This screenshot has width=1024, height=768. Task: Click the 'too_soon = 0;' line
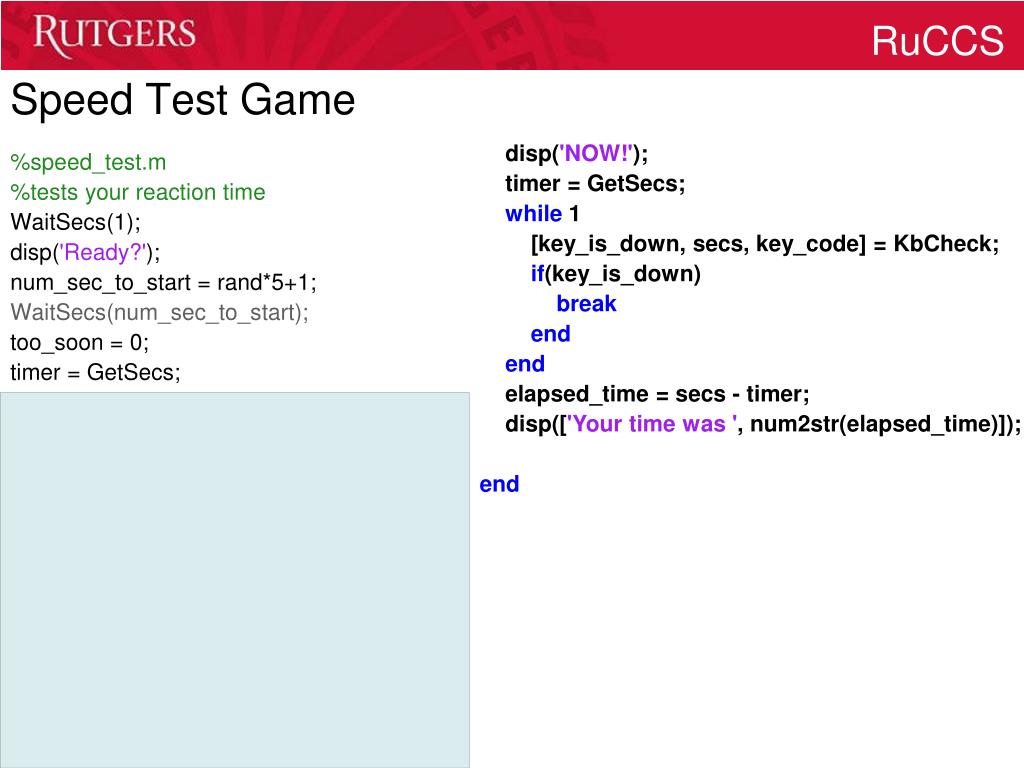[79, 342]
